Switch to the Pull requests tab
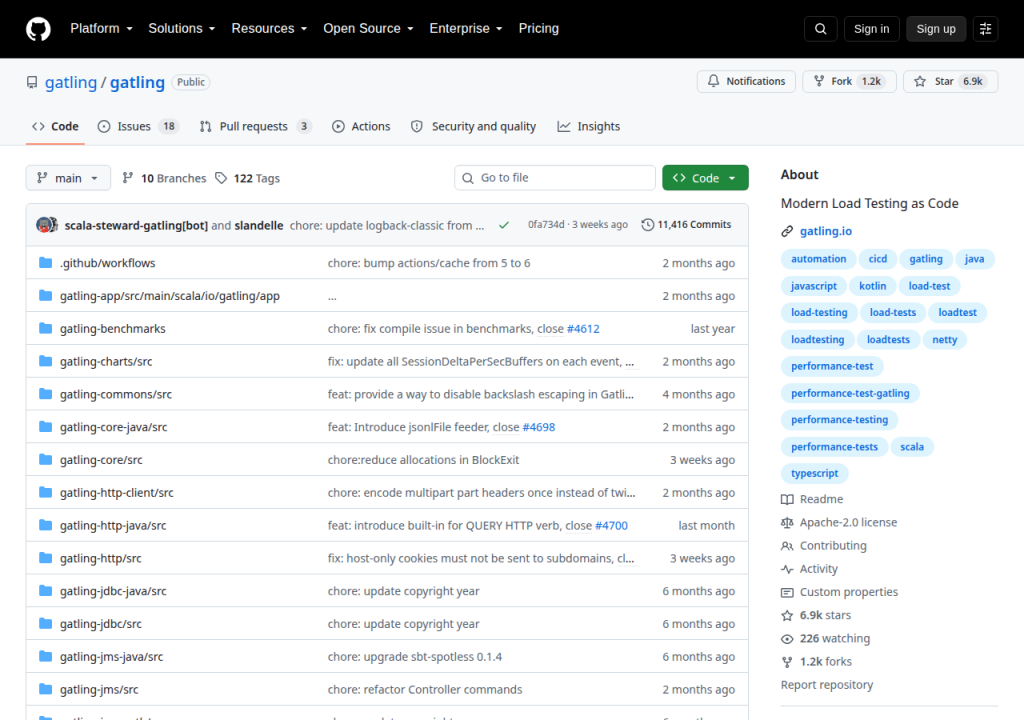 255,126
